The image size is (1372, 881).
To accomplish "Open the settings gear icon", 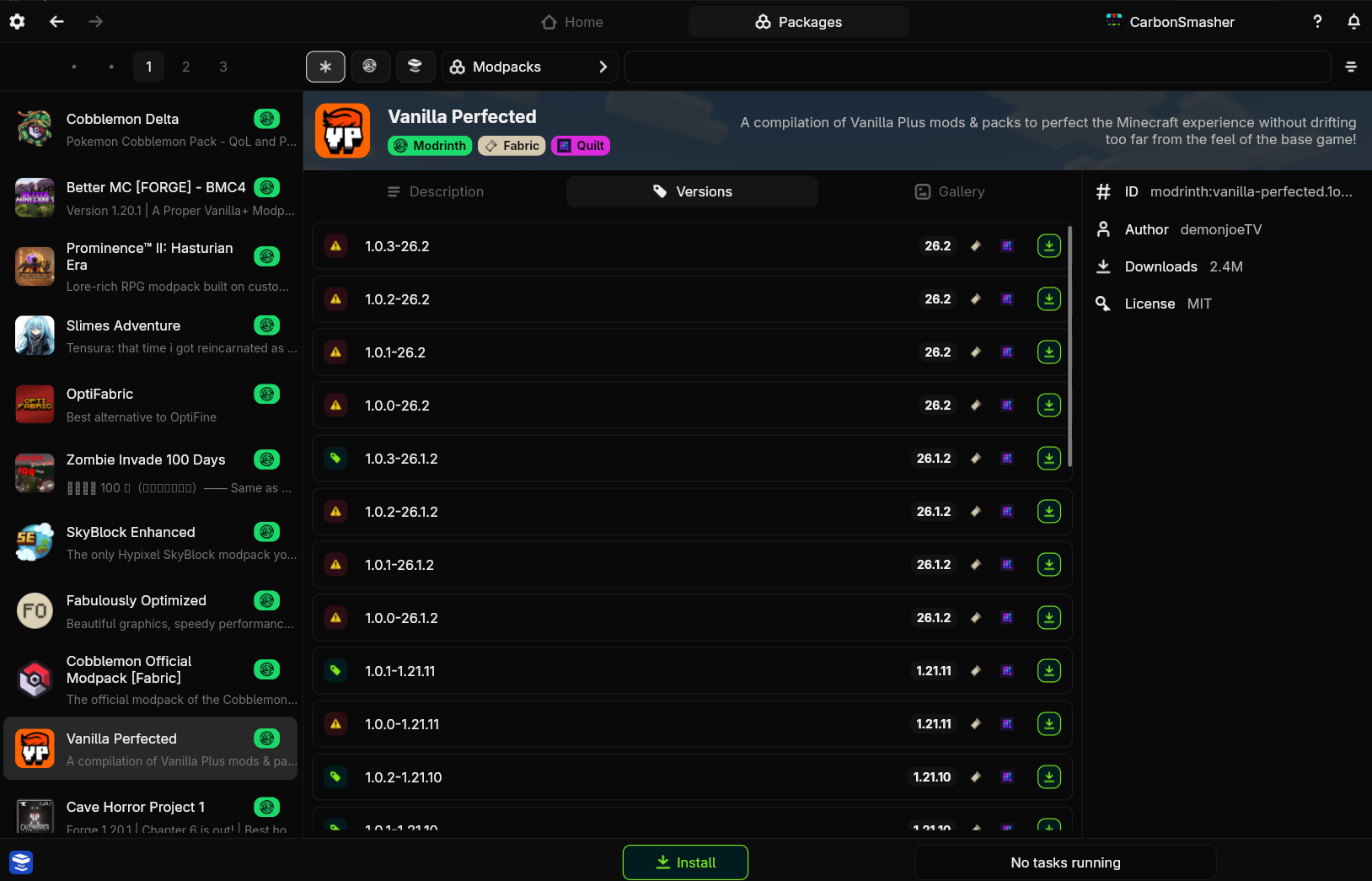I will (x=17, y=22).
